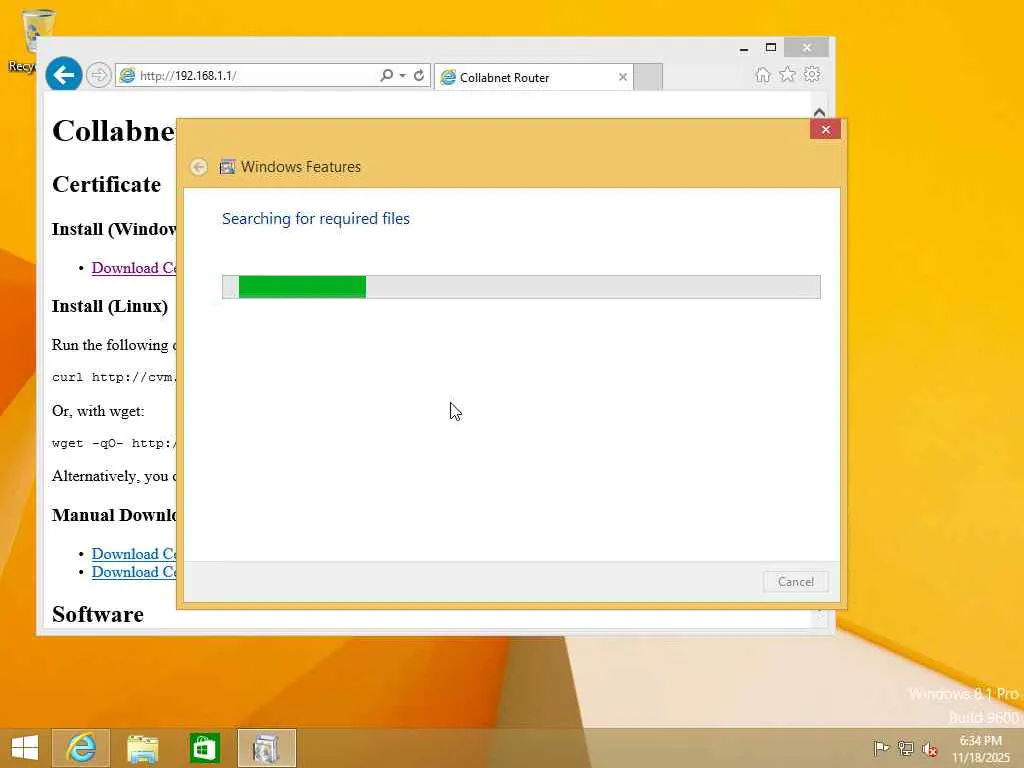Minimize the Internet Explorer window

click(744, 48)
